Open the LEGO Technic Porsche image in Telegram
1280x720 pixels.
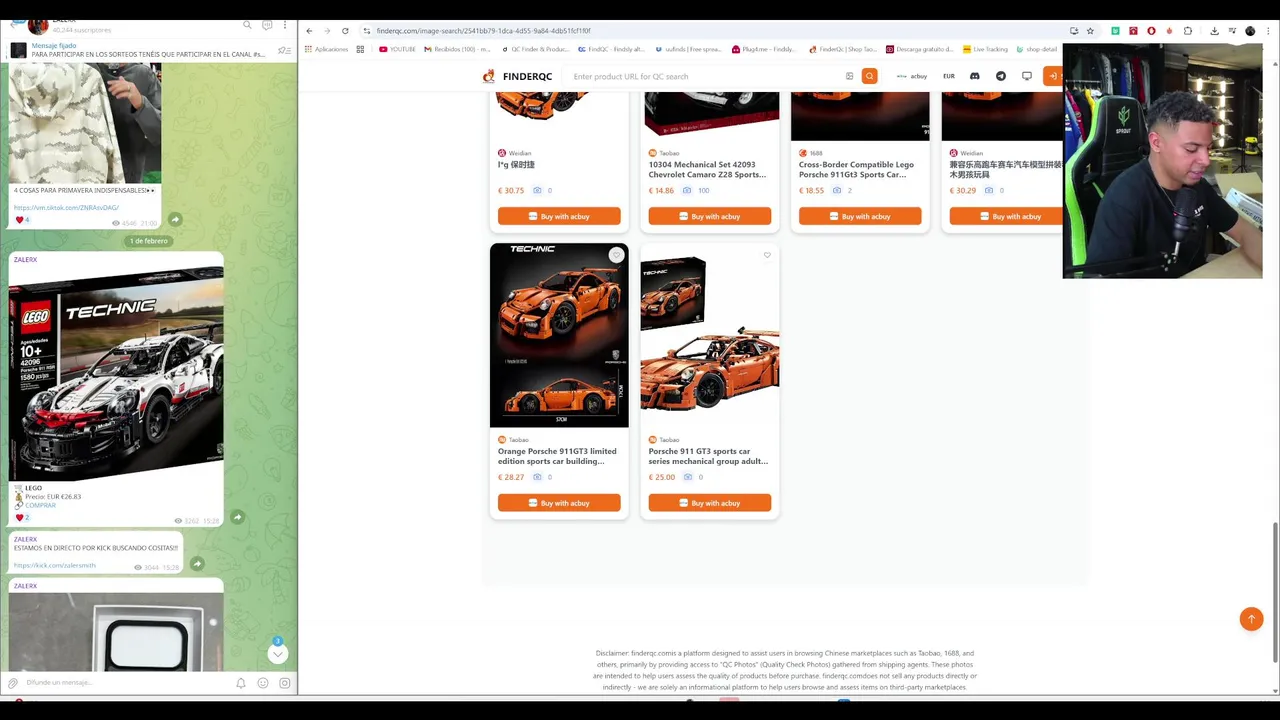(x=116, y=373)
